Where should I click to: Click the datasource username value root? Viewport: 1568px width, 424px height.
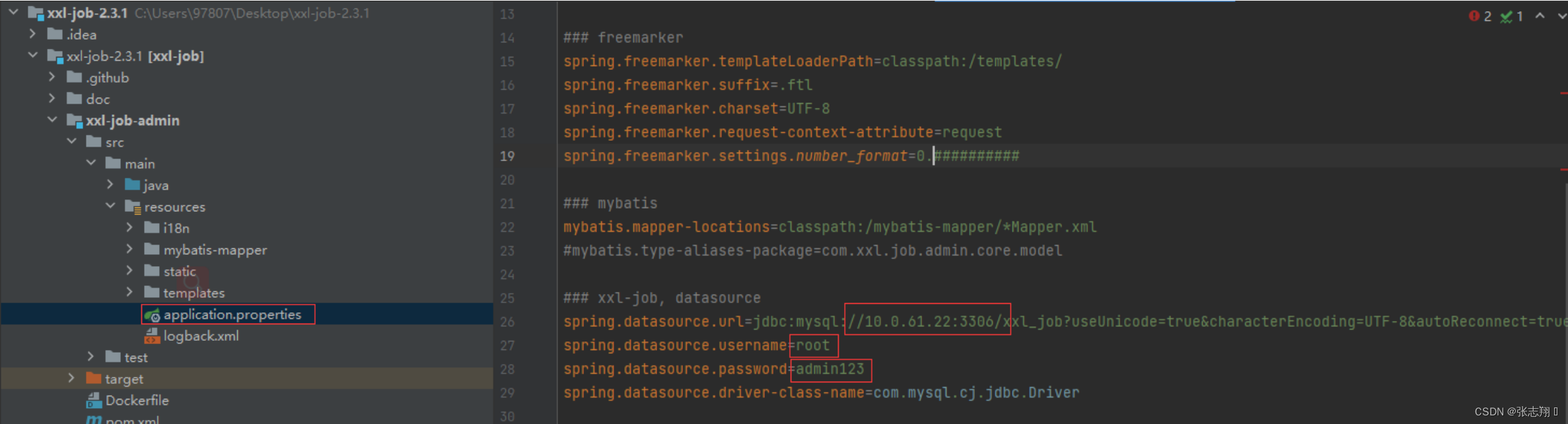[813, 345]
